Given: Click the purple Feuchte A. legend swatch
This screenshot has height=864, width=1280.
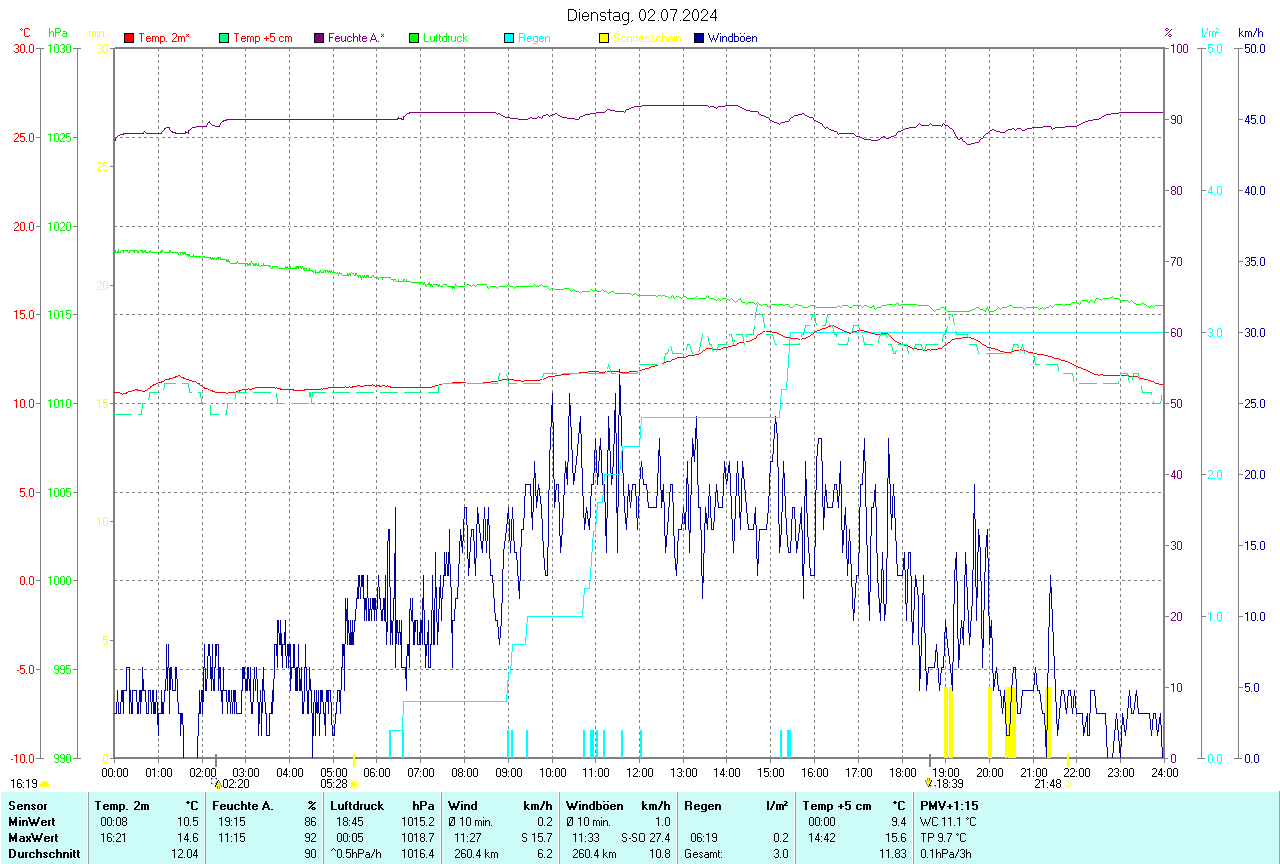Looking at the screenshot, I should click(320, 38).
